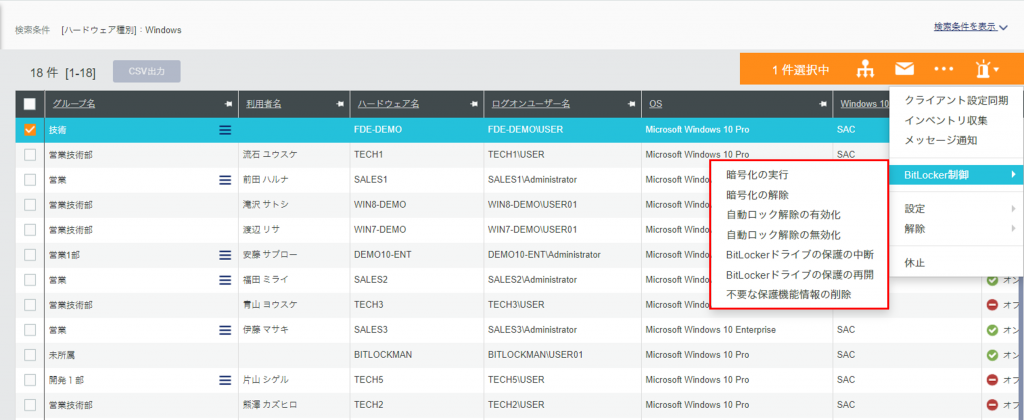
Task: Click pin icon on ログオンユーザー名 column
Action: (x=631, y=104)
